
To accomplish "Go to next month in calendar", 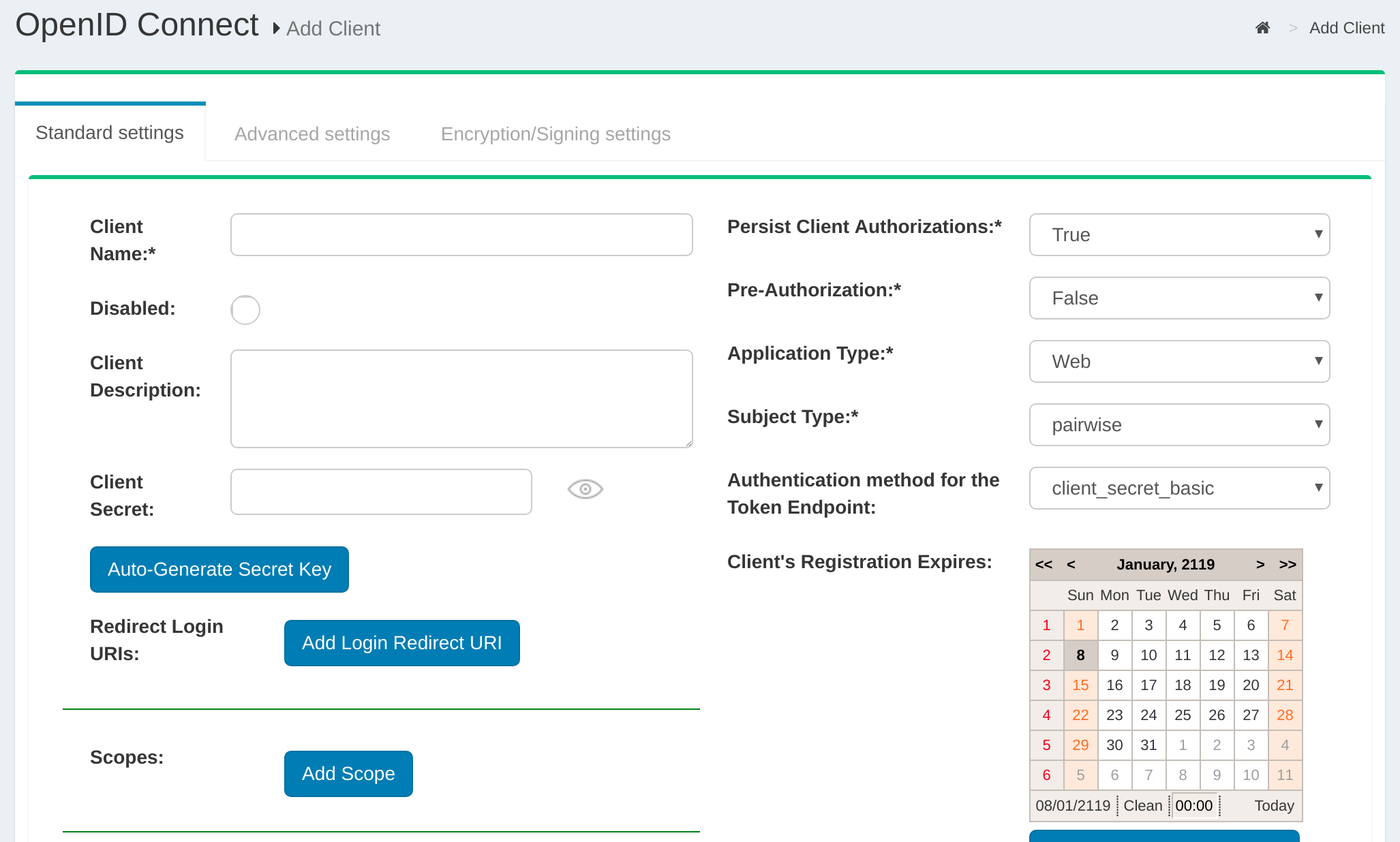I will pos(1260,565).
